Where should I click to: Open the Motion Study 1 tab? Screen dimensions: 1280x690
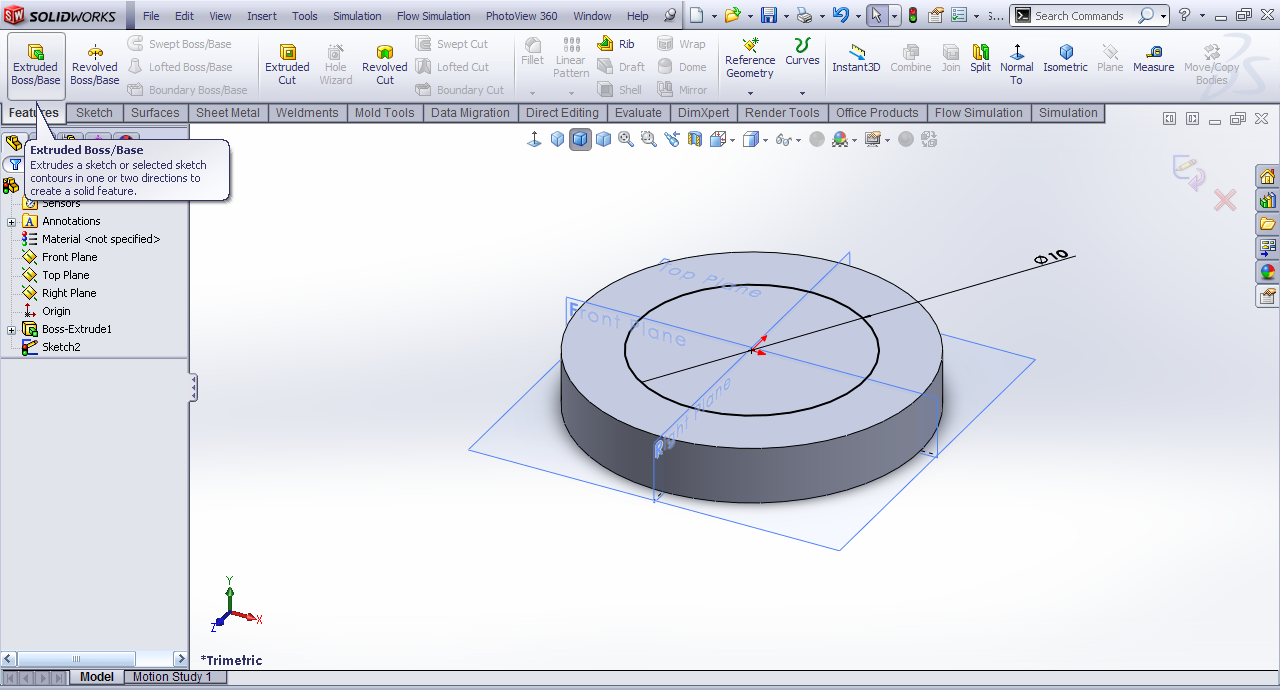click(172, 677)
